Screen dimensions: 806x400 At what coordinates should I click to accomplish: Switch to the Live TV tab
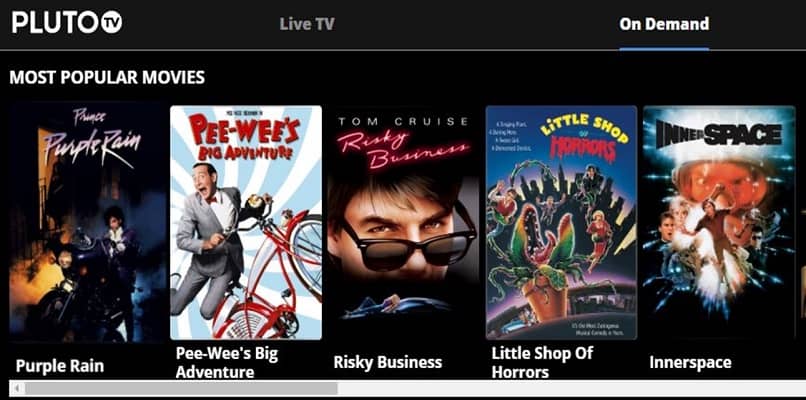[307, 24]
